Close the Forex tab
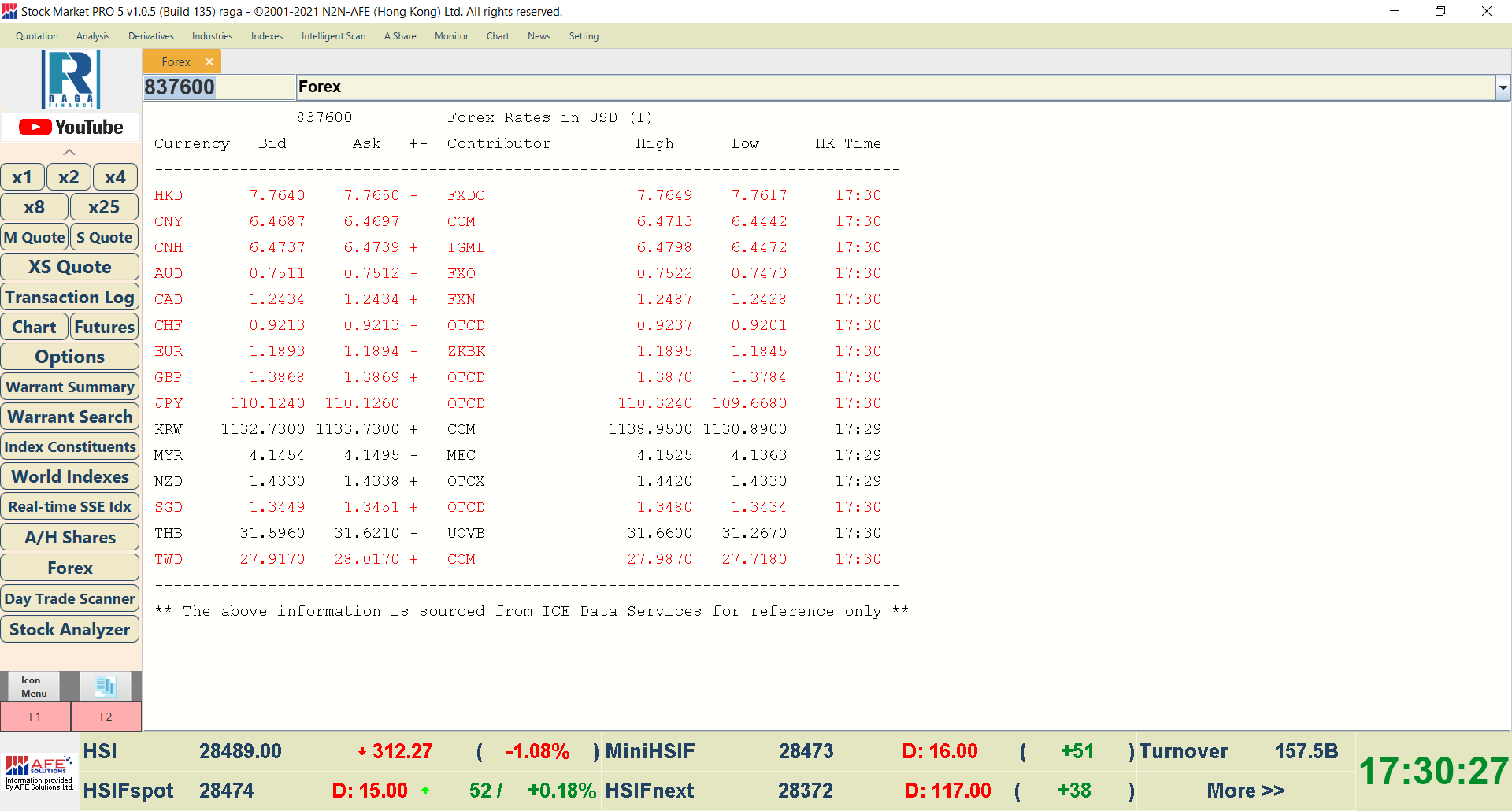The width and height of the screenshot is (1512, 811). [209, 61]
